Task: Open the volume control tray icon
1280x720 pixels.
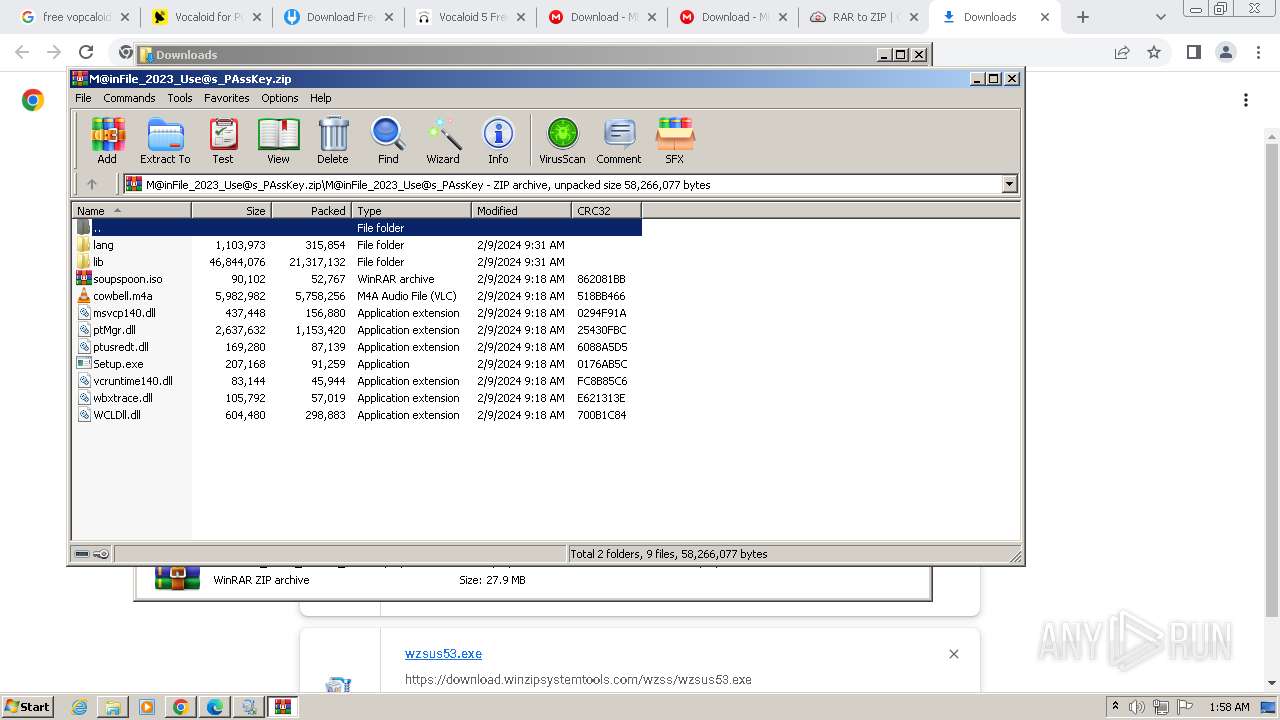Action: coord(1137,707)
